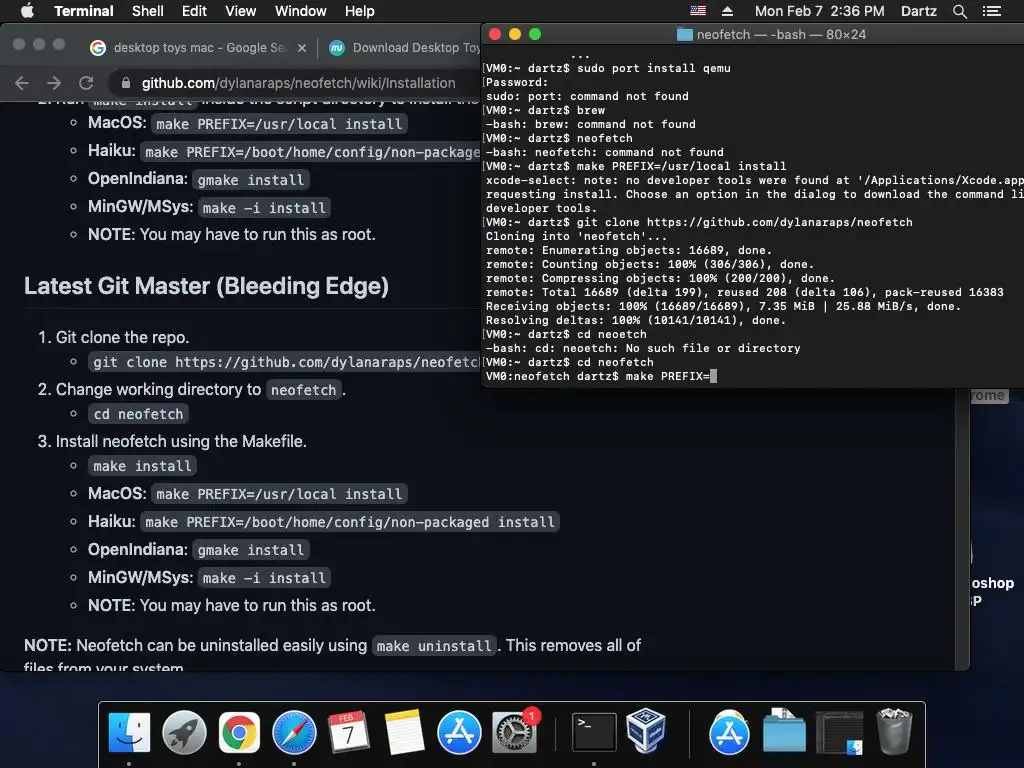Open Notes from the Dock
The width and height of the screenshot is (1024, 768).
(404, 732)
